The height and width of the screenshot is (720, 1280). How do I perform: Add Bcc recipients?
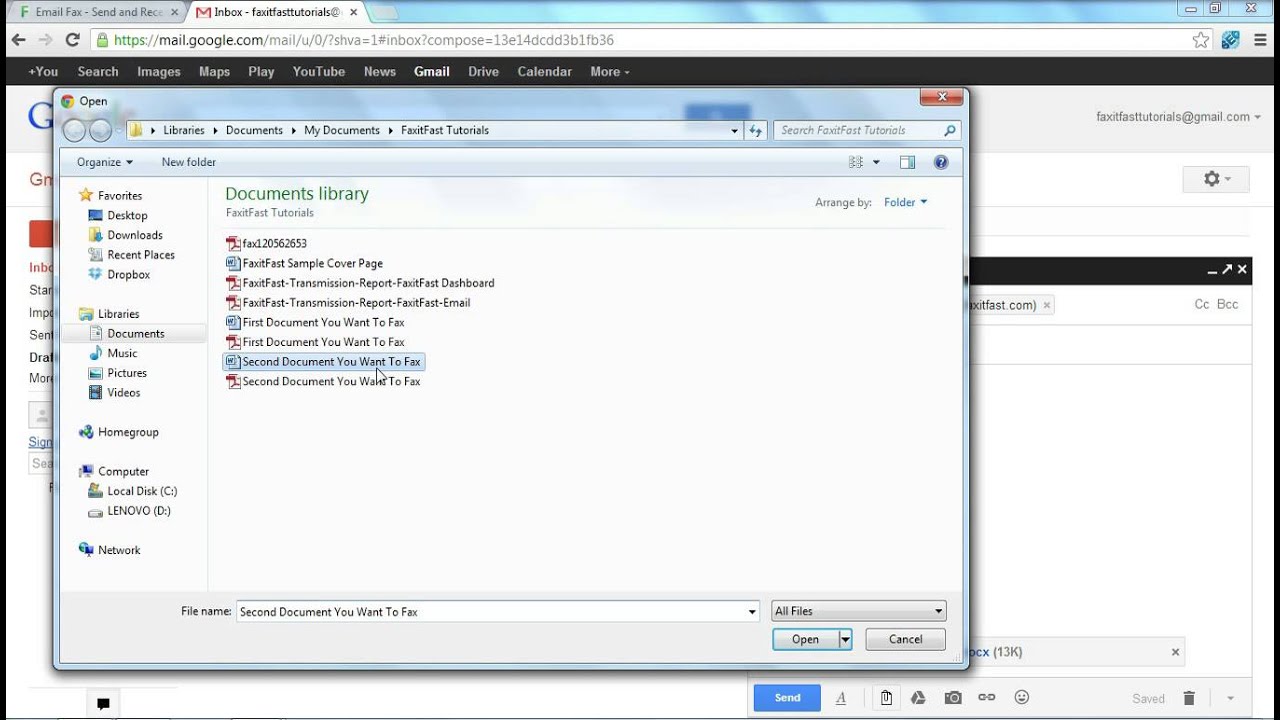pyautogui.click(x=1227, y=304)
